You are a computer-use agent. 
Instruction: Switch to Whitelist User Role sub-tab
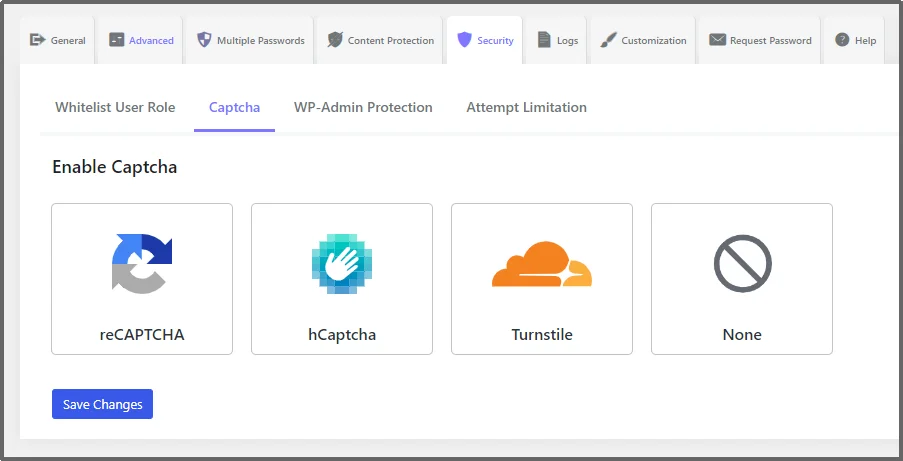115,107
